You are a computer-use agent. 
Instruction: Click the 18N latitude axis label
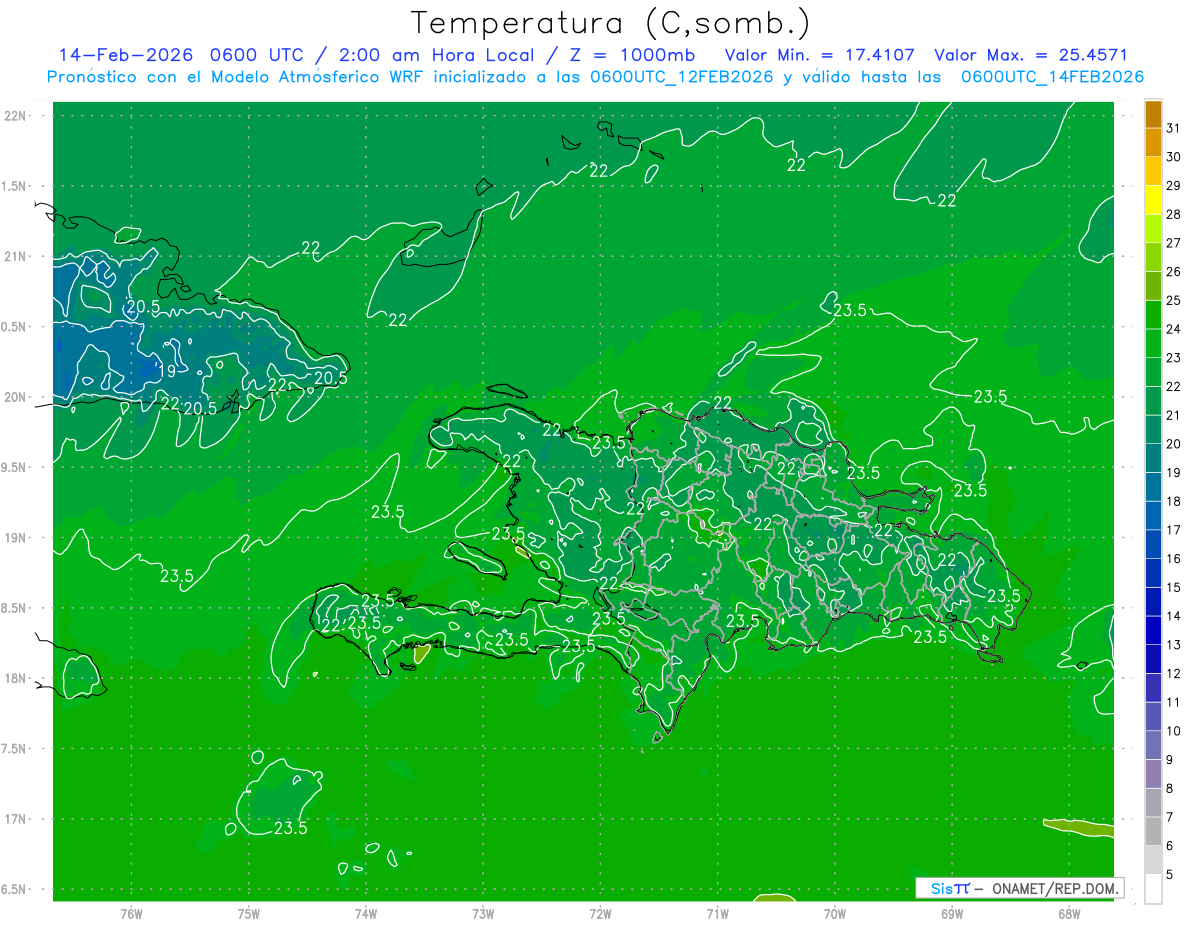tap(15, 678)
